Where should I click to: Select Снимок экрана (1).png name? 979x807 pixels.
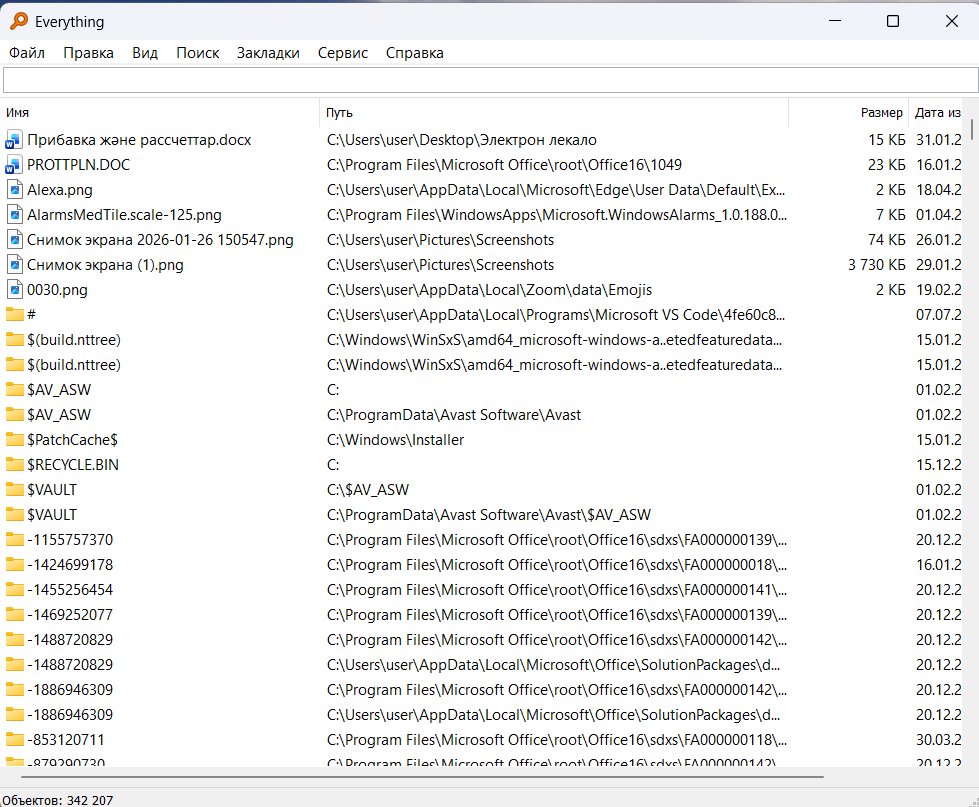pos(106,265)
